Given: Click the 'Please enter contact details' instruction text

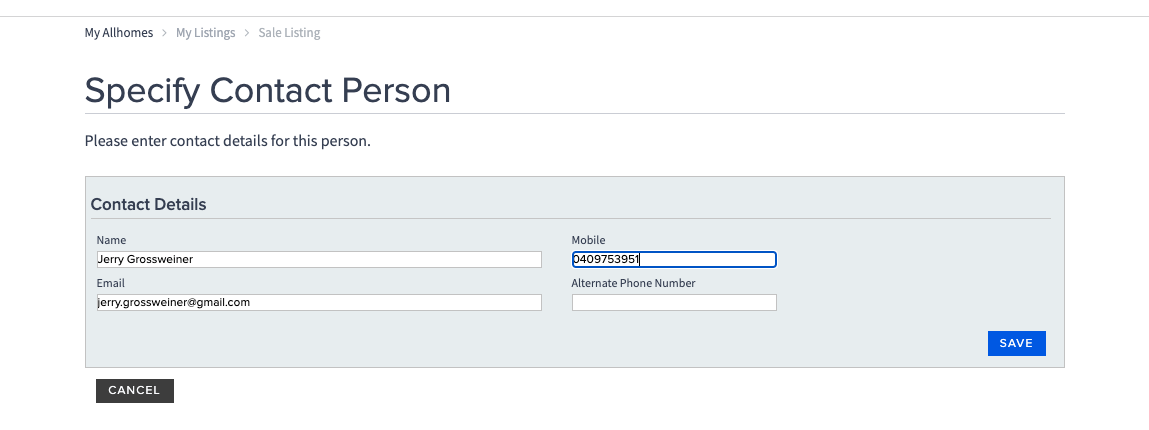Looking at the screenshot, I should [227, 141].
